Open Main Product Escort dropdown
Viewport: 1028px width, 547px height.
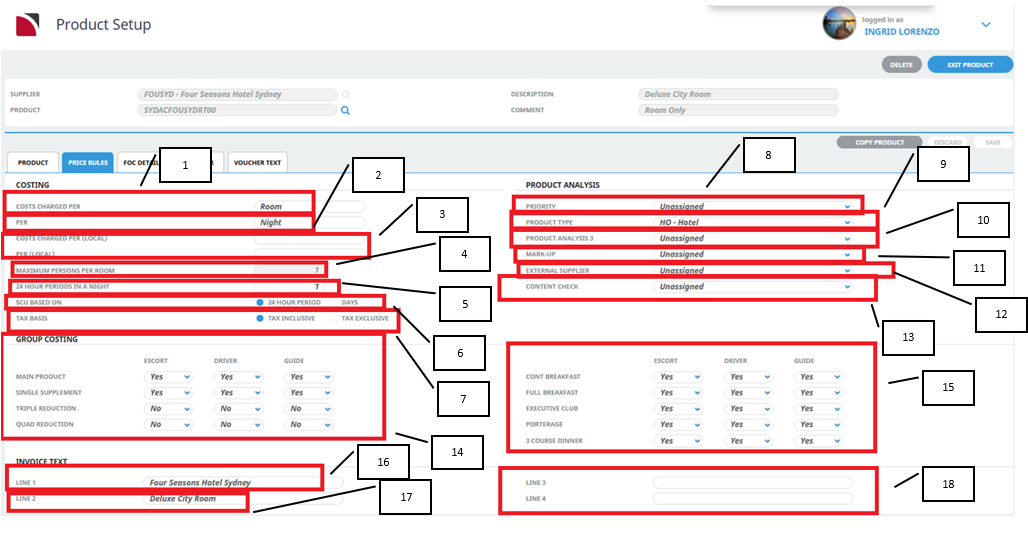tap(168, 376)
